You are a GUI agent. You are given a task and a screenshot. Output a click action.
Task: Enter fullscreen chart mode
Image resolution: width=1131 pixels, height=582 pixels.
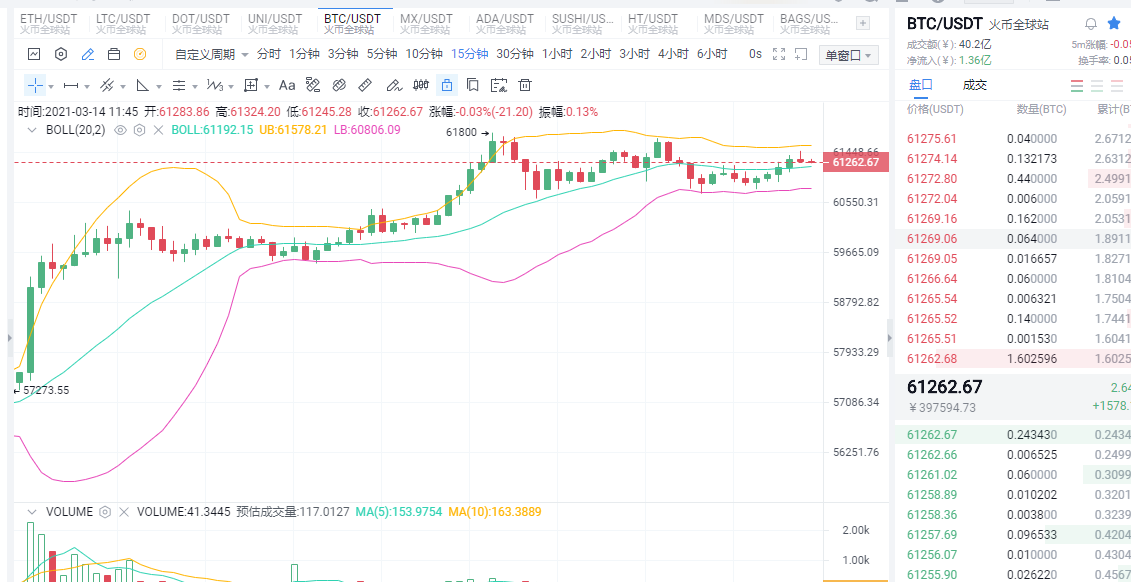(x=779, y=54)
